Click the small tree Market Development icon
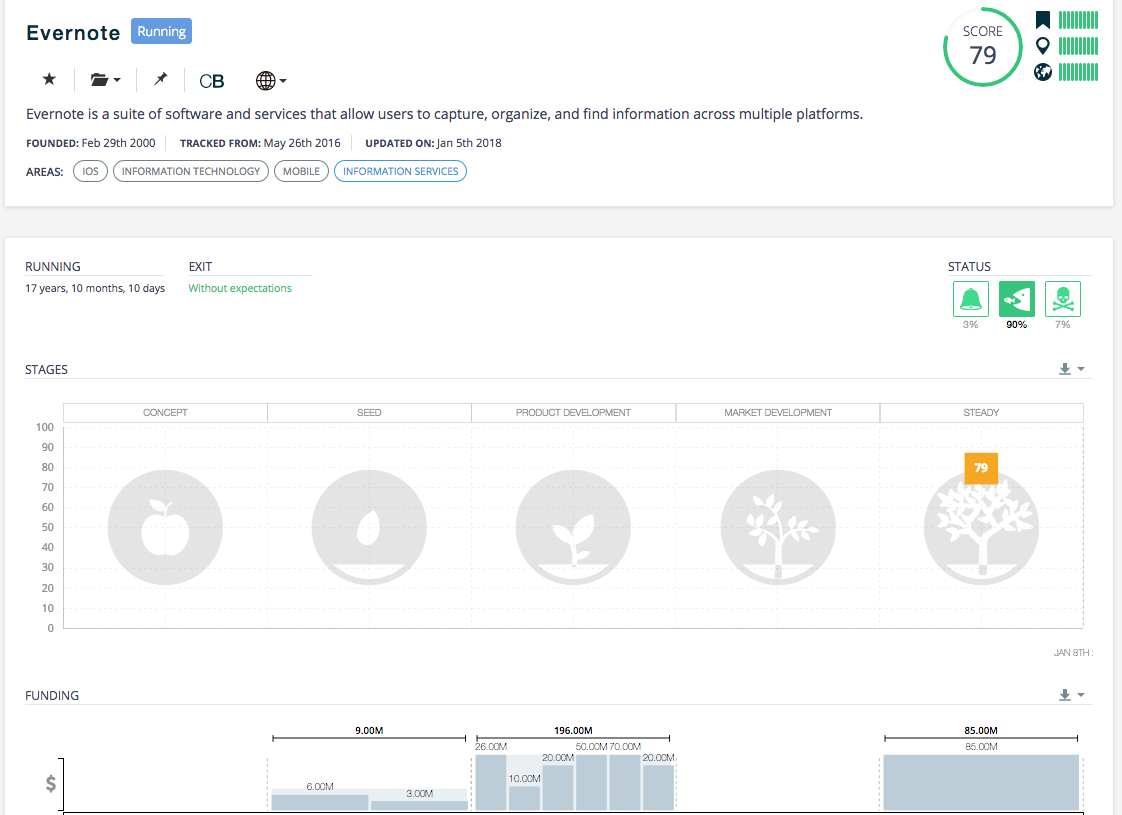The height and width of the screenshot is (815, 1122). click(778, 527)
